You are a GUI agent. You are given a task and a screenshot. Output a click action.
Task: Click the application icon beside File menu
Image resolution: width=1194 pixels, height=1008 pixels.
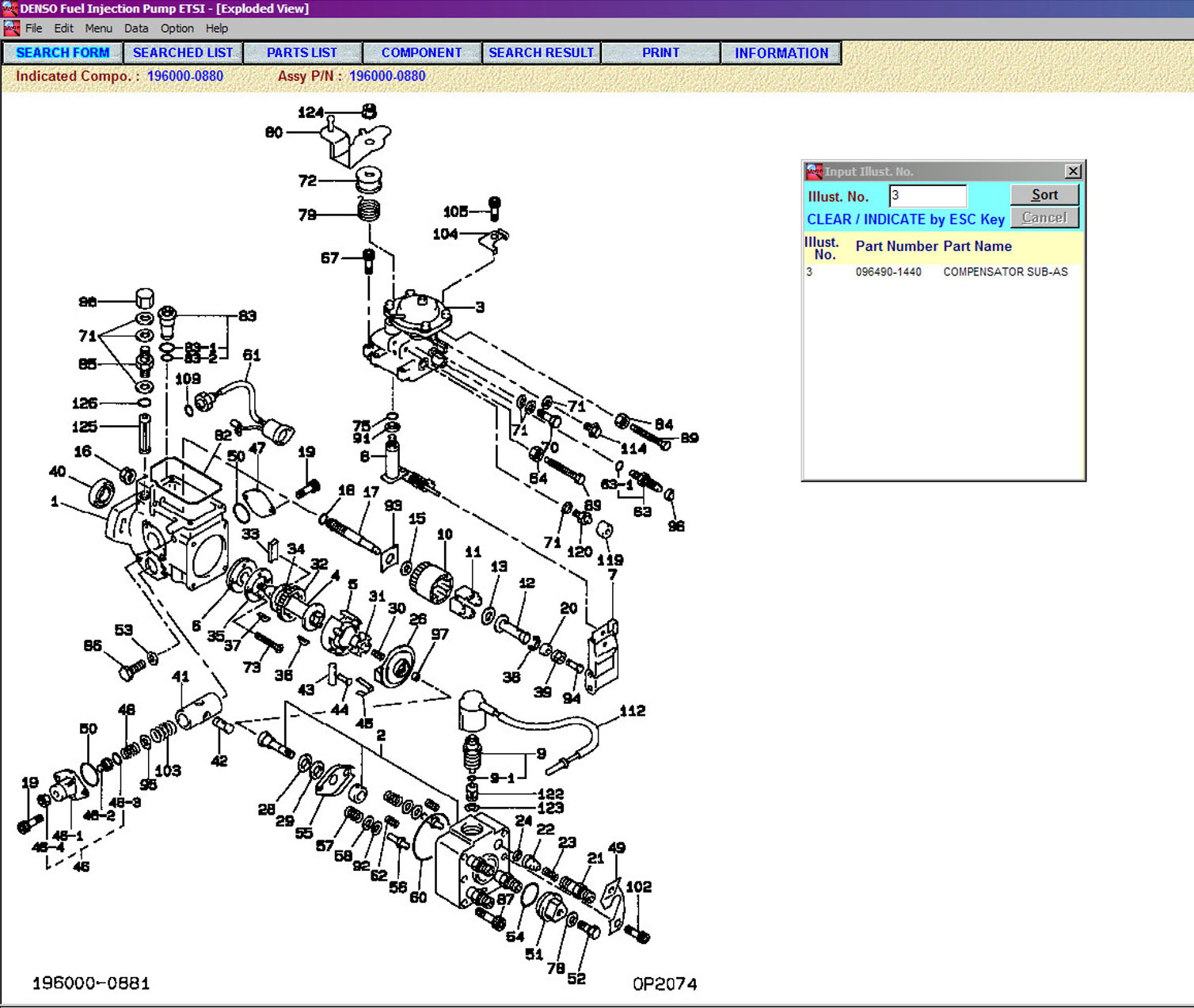tap(11, 29)
